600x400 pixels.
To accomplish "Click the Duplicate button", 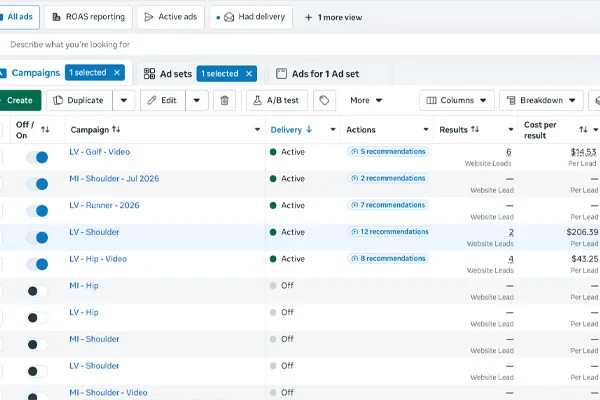I will (79, 100).
